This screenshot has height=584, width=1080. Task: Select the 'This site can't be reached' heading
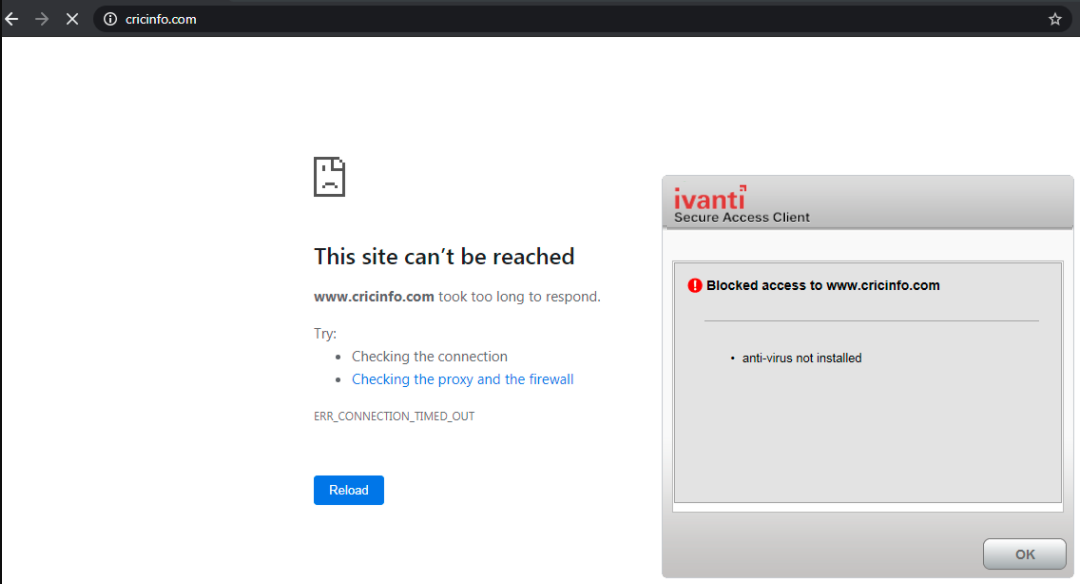(x=444, y=257)
